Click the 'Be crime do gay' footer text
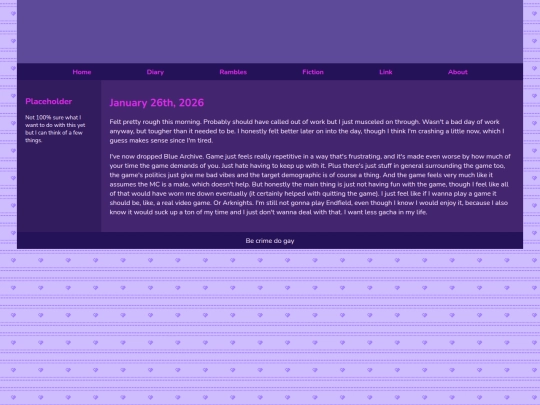Image resolution: width=540 pixels, height=405 pixels. coord(270,241)
